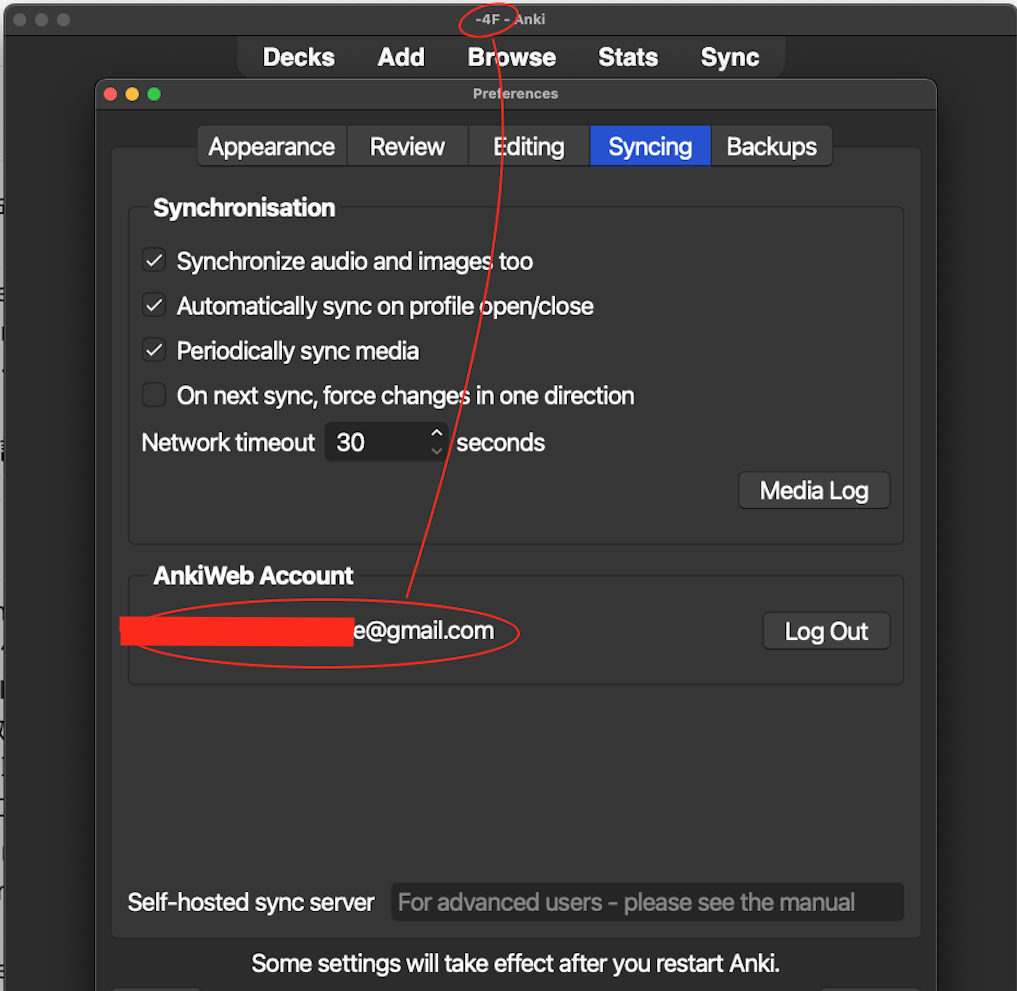Screen dimensions: 1017x991
Task: Enable force changes in one direction
Action: (x=154, y=395)
